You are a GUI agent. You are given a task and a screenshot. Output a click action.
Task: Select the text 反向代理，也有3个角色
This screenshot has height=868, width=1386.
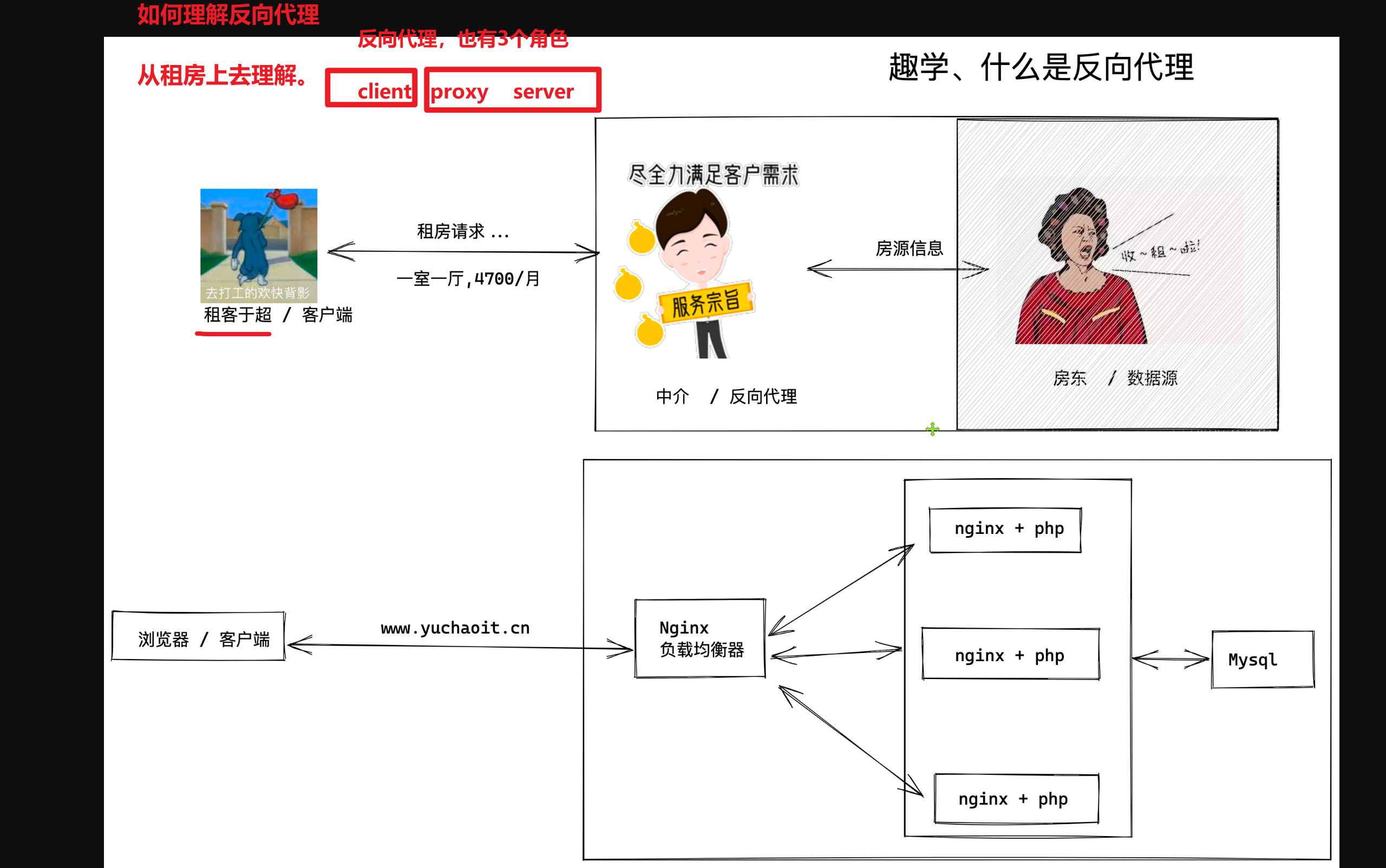pyautogui.click(x=462, y=39)
